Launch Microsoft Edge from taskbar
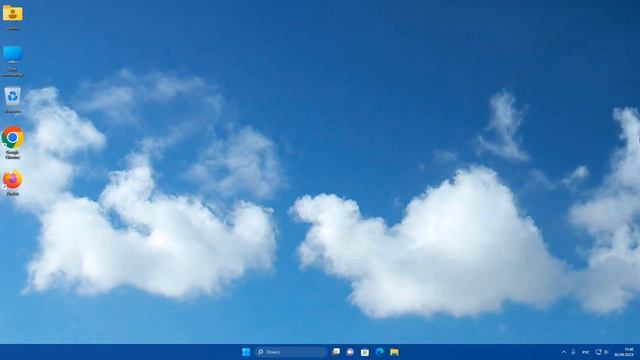Image resolution: width=640 pixels, height=360 pixels. pyautogui.click(x=380, y=352)
